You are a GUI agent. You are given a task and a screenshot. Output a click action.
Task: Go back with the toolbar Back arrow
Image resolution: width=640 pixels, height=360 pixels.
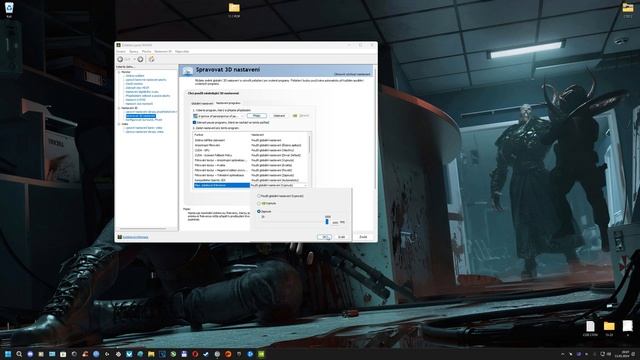[x=120, y=60]
